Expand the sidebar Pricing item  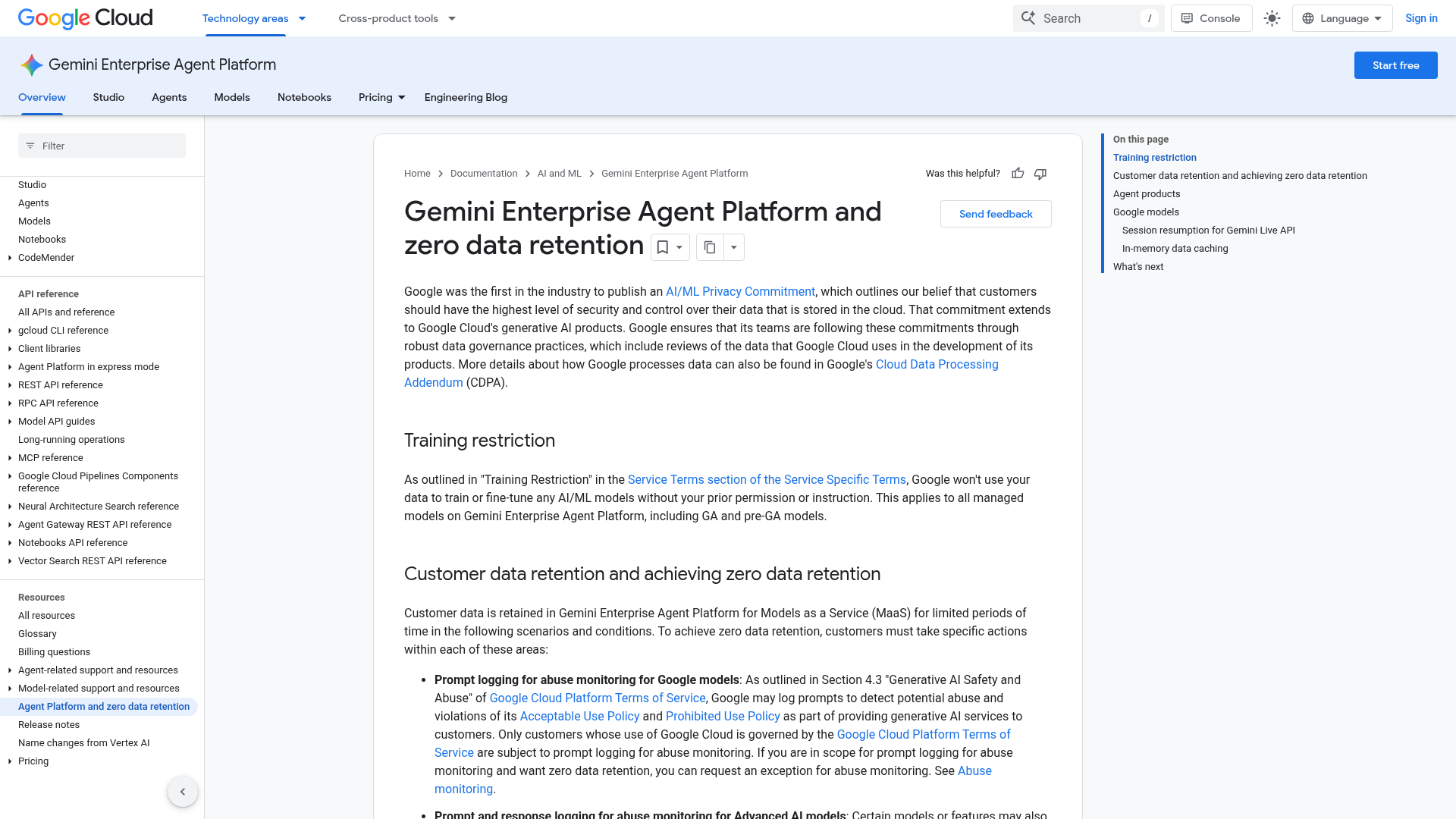(10, 761)
